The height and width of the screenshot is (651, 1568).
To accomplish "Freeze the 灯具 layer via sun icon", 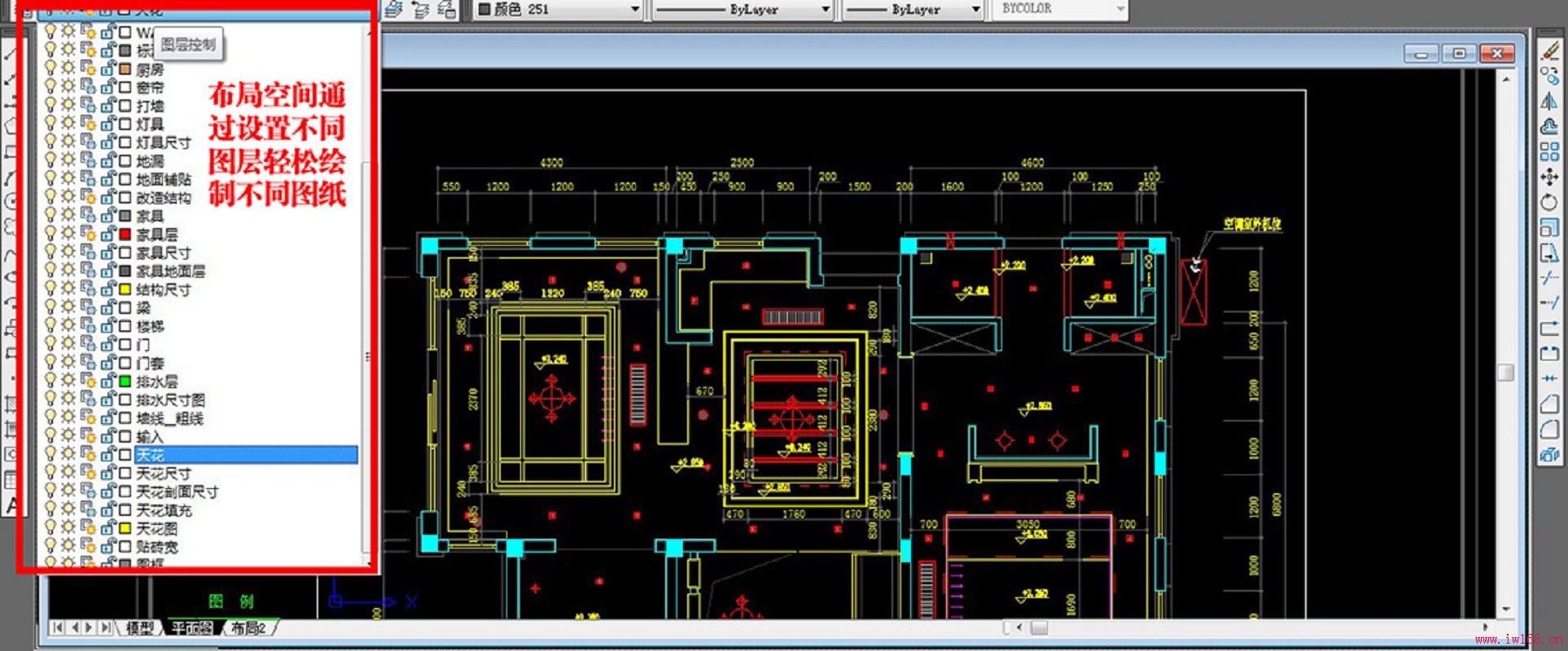I will [68, 124].
